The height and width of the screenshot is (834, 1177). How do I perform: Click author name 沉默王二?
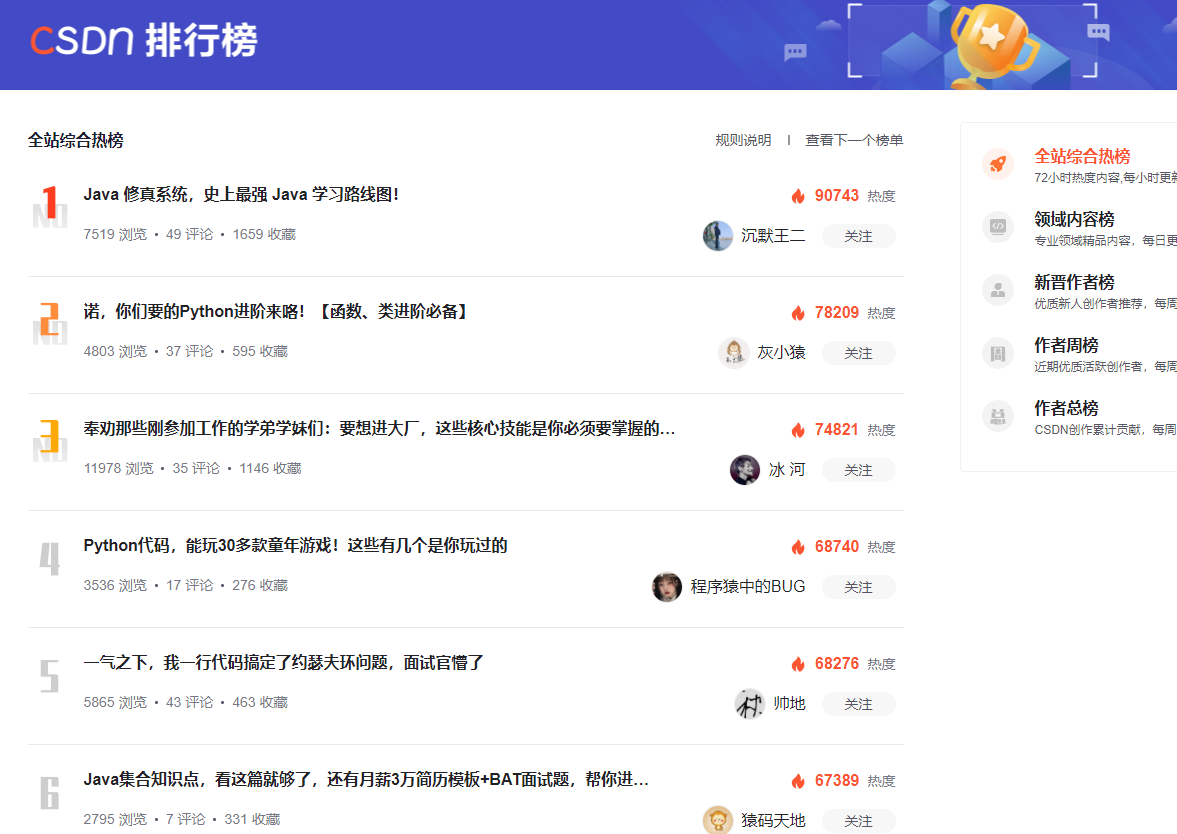click(773, 236)
